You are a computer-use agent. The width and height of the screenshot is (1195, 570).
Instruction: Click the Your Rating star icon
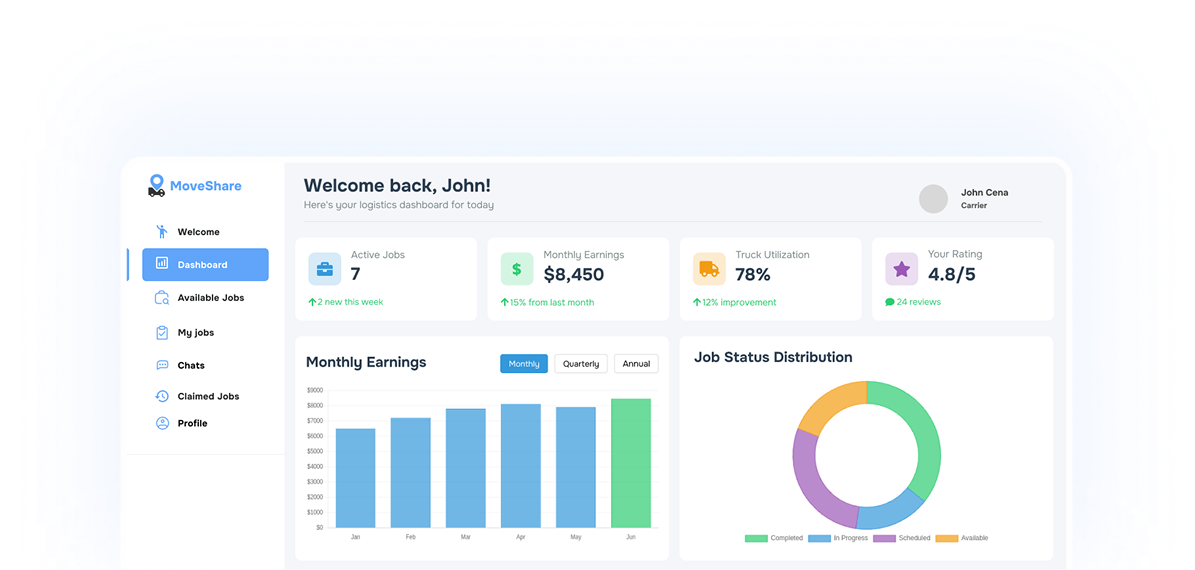point(901,269)
